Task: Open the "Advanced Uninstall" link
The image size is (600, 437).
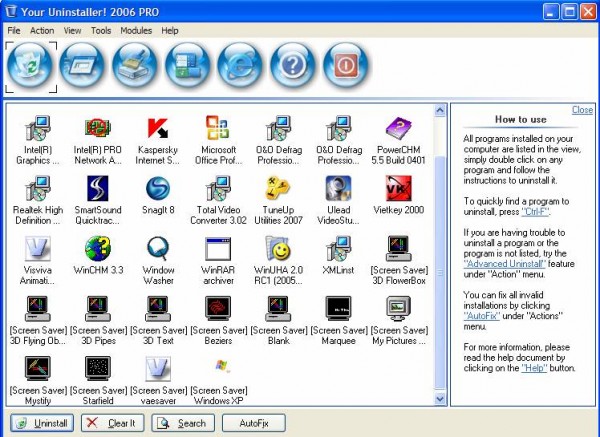Action: [504, 264]
